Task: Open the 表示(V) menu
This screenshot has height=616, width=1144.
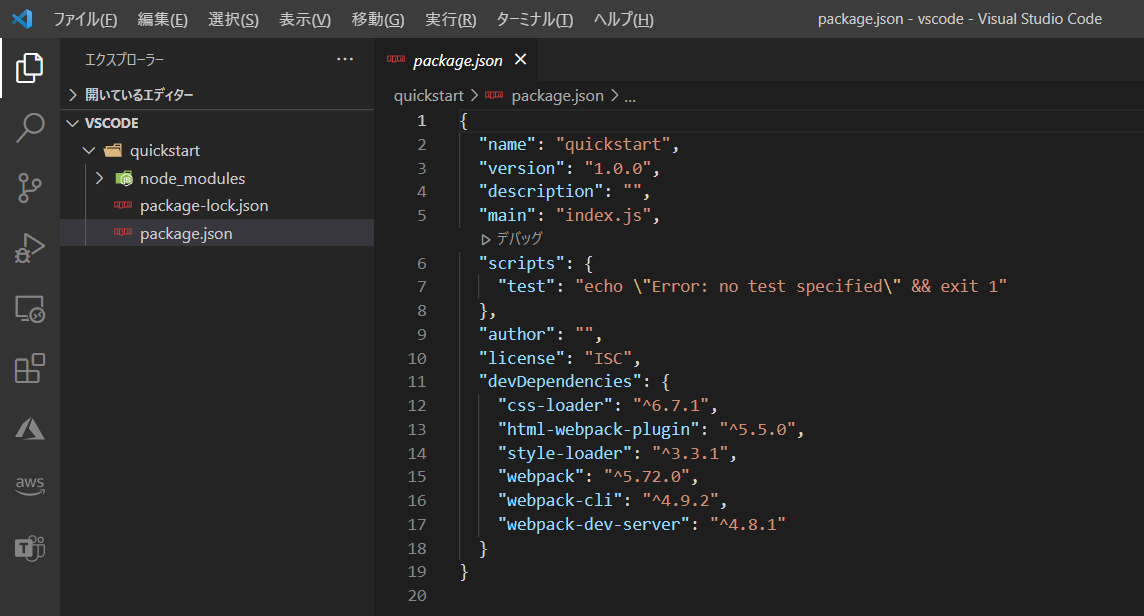Action: click(305, 19)
